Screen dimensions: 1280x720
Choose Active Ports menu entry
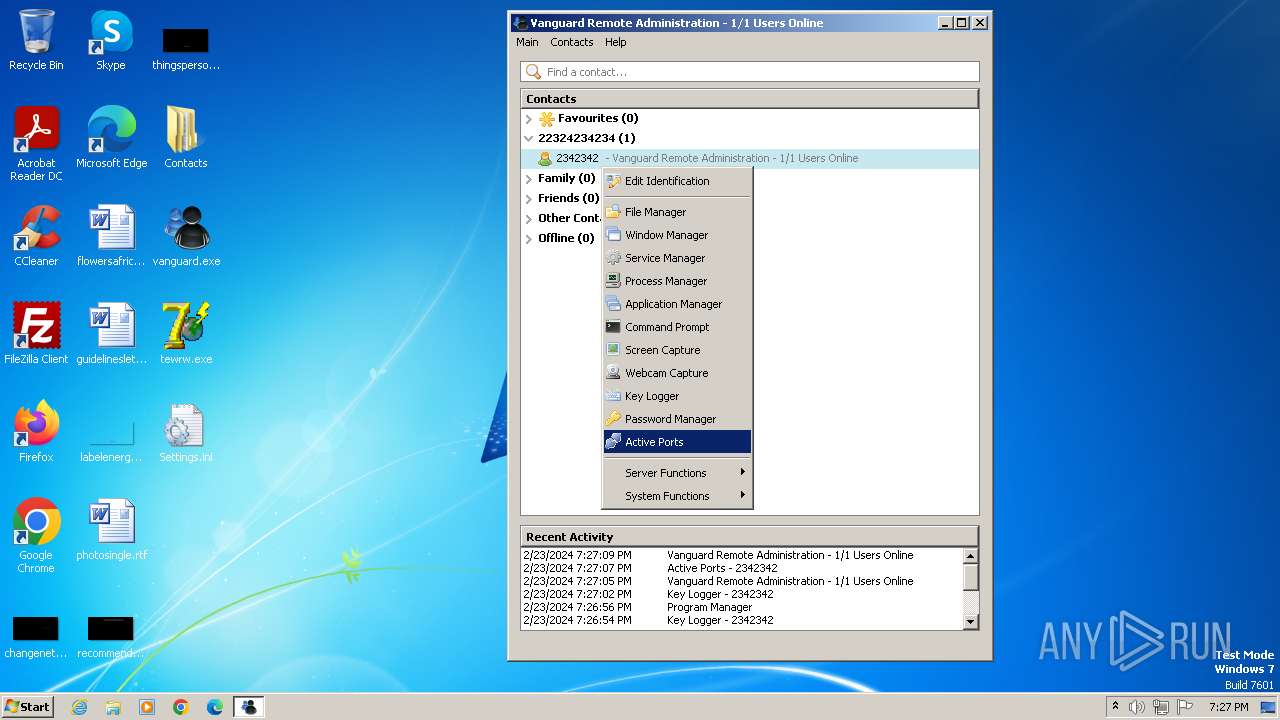pyautogui.click(x=677, y=442)
